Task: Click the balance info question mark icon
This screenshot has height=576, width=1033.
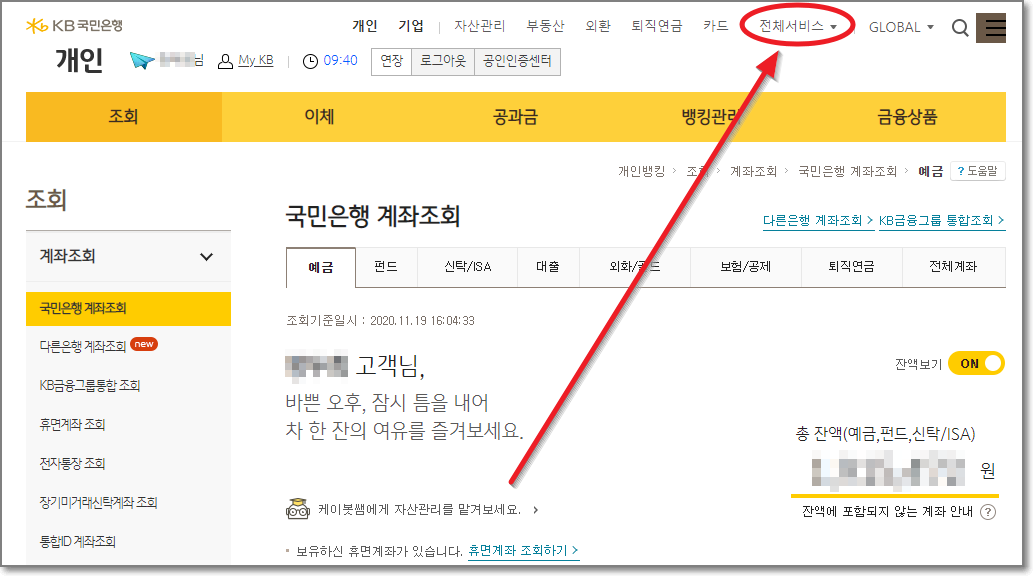Action: pos(988,512)
